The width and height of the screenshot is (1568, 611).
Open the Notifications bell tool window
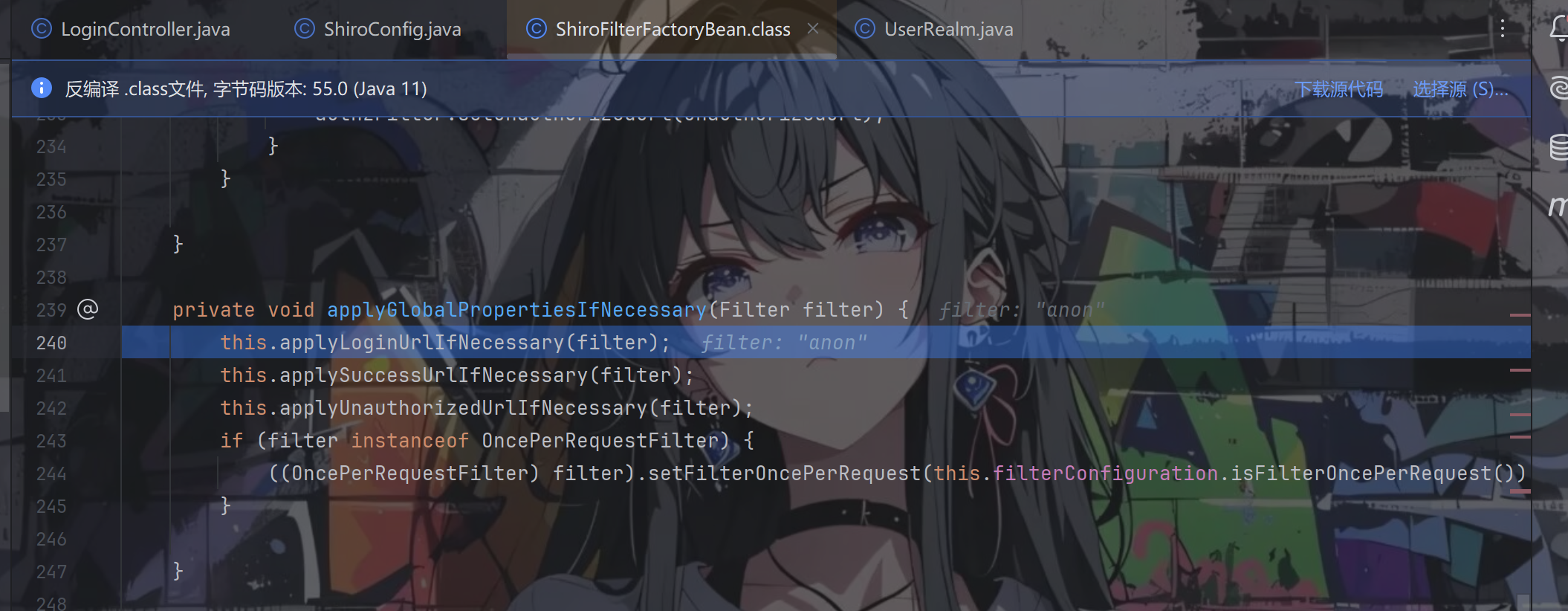coord(1558,29)
